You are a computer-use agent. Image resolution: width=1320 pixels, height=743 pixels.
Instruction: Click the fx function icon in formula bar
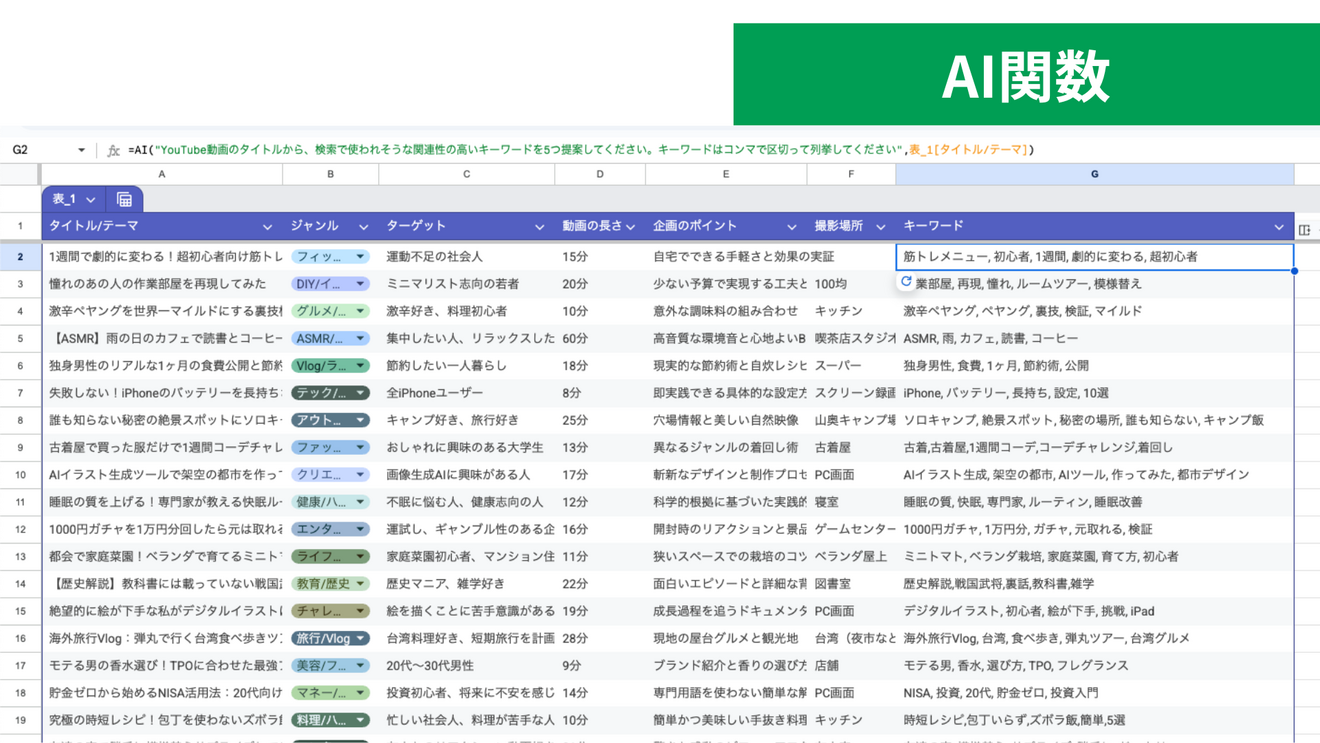pyautogui.click(x=113, y=150)
